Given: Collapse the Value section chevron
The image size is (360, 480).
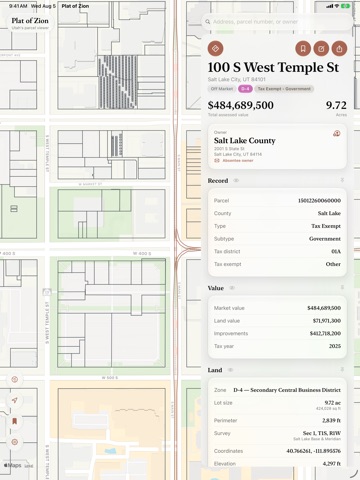Looking at the screenshot, I should coord(342,287).
